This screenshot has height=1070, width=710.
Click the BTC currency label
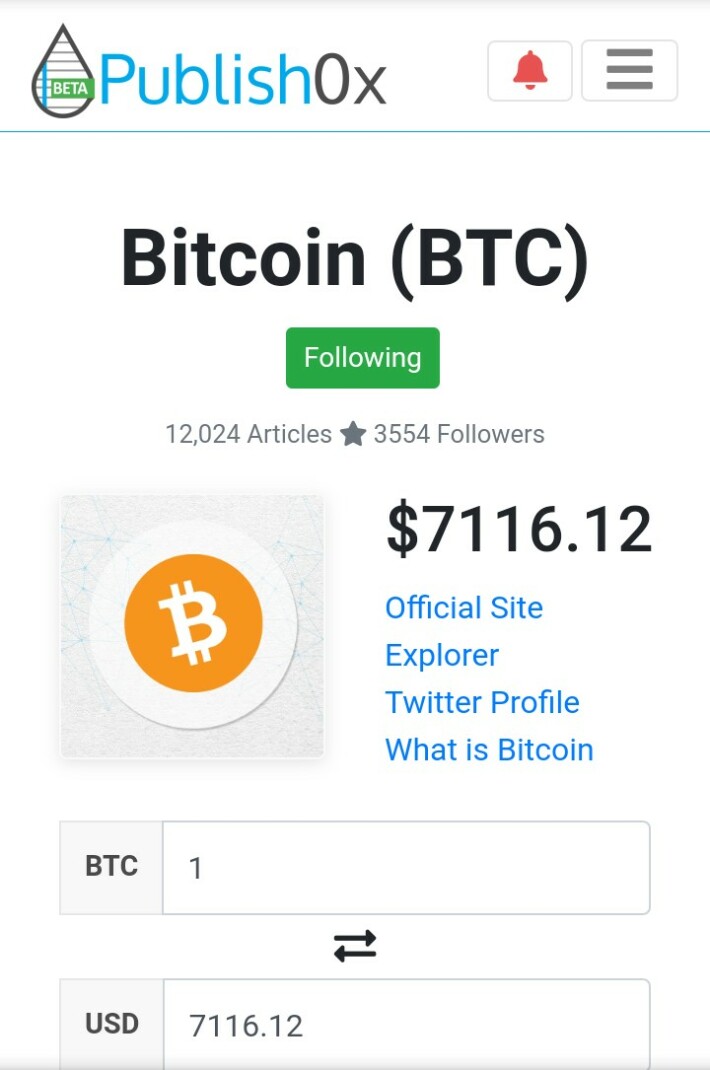pyautogui.click(x=111, y=867)
